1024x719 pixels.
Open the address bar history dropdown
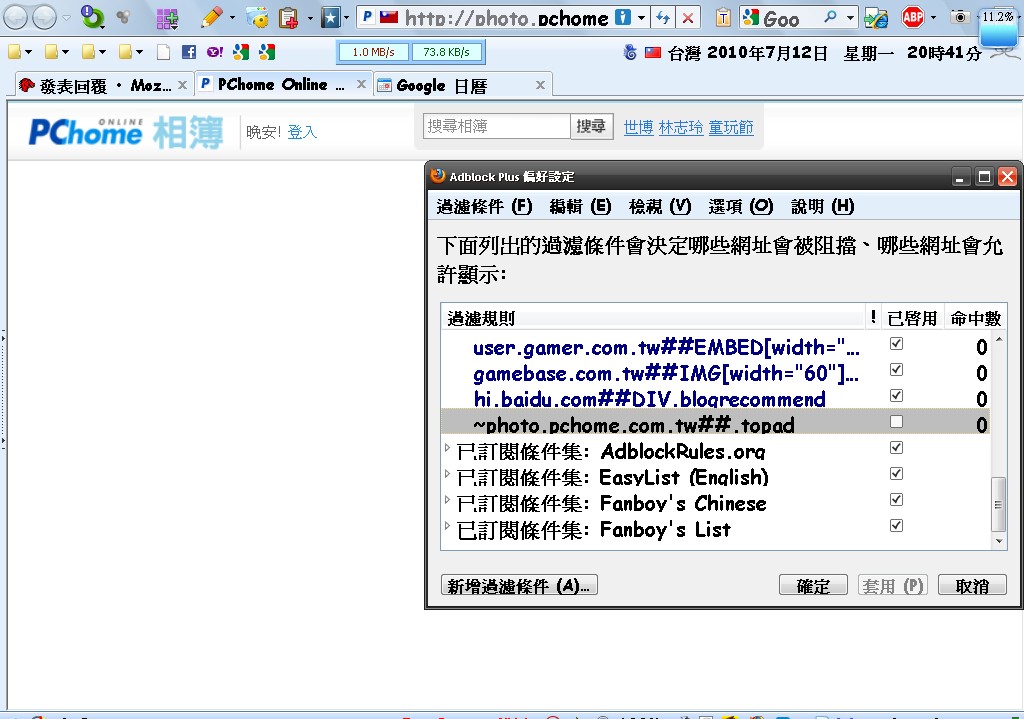[x=642, y=18]
